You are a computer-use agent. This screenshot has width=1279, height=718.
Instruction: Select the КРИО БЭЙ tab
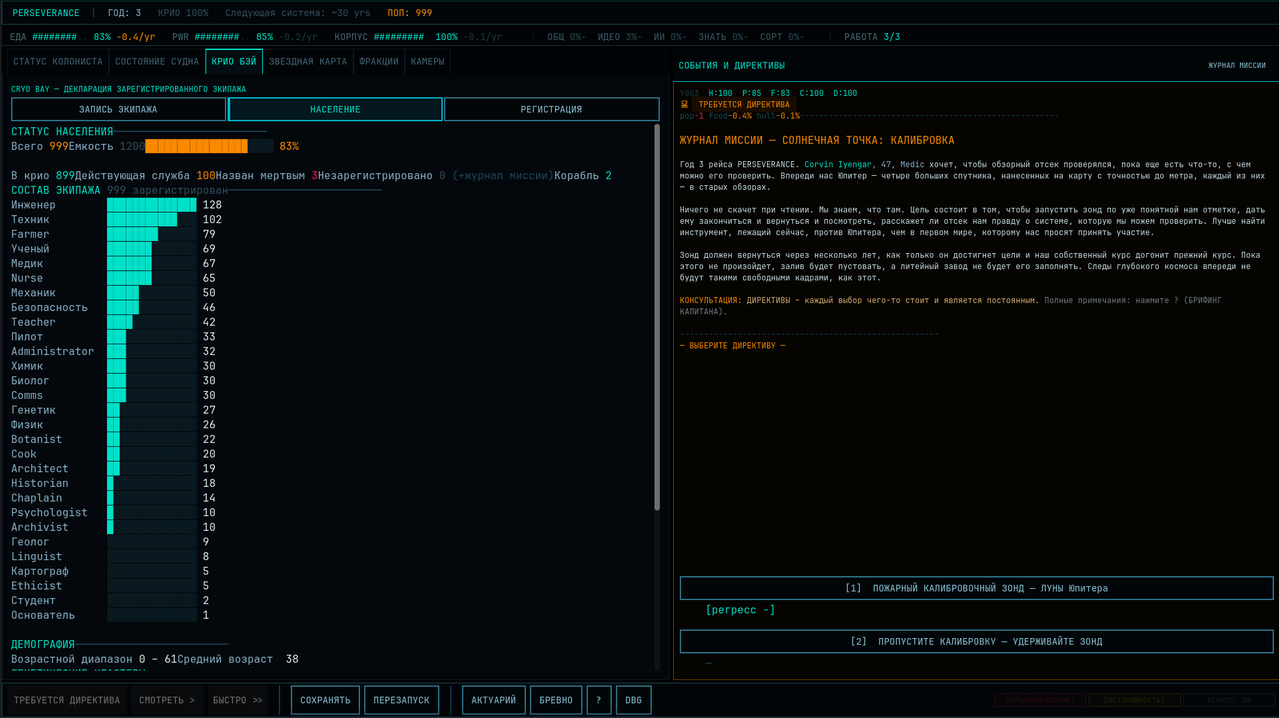[x=234, y=62]
